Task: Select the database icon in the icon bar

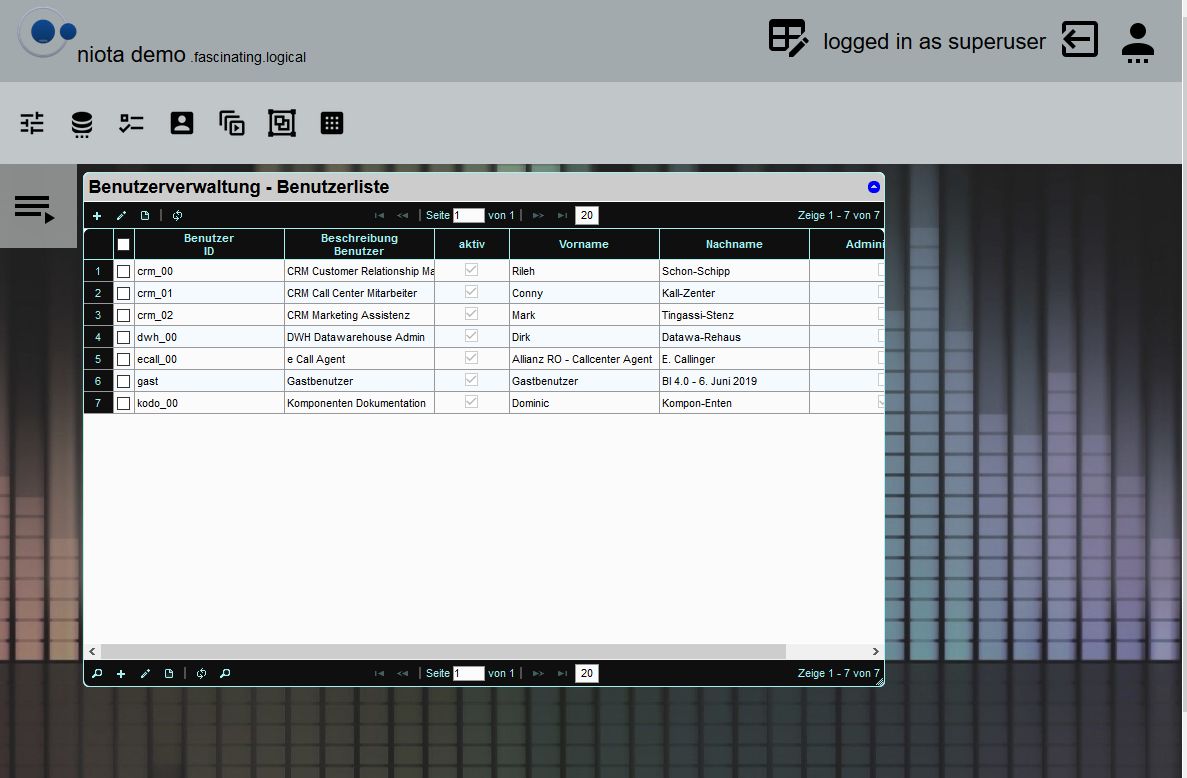Action: pos(81,122)
